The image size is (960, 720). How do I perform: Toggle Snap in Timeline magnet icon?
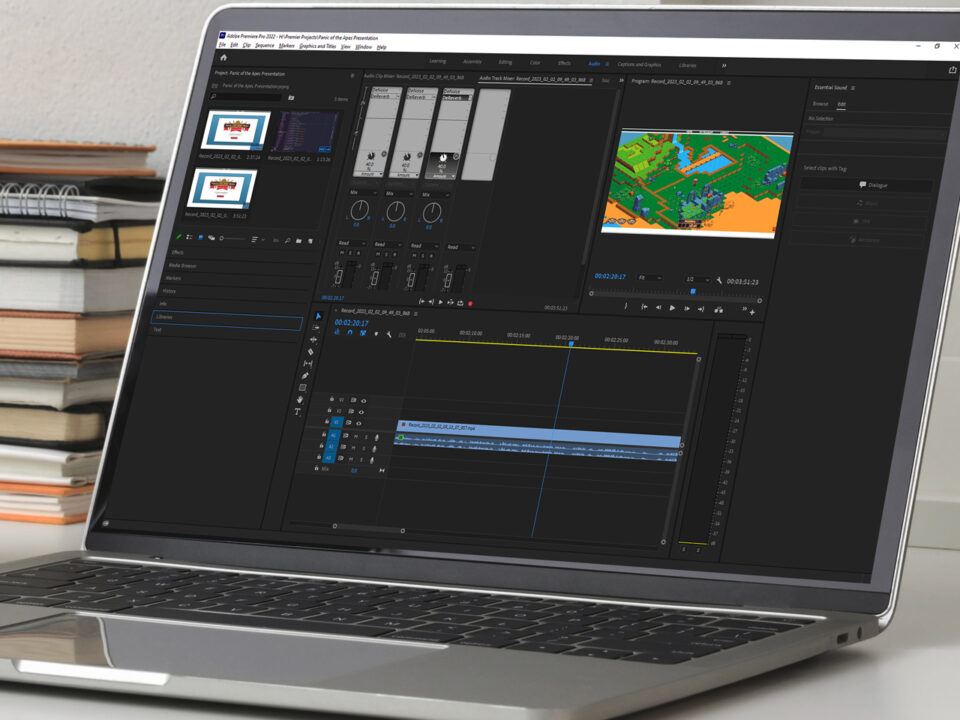pos(349,332)
